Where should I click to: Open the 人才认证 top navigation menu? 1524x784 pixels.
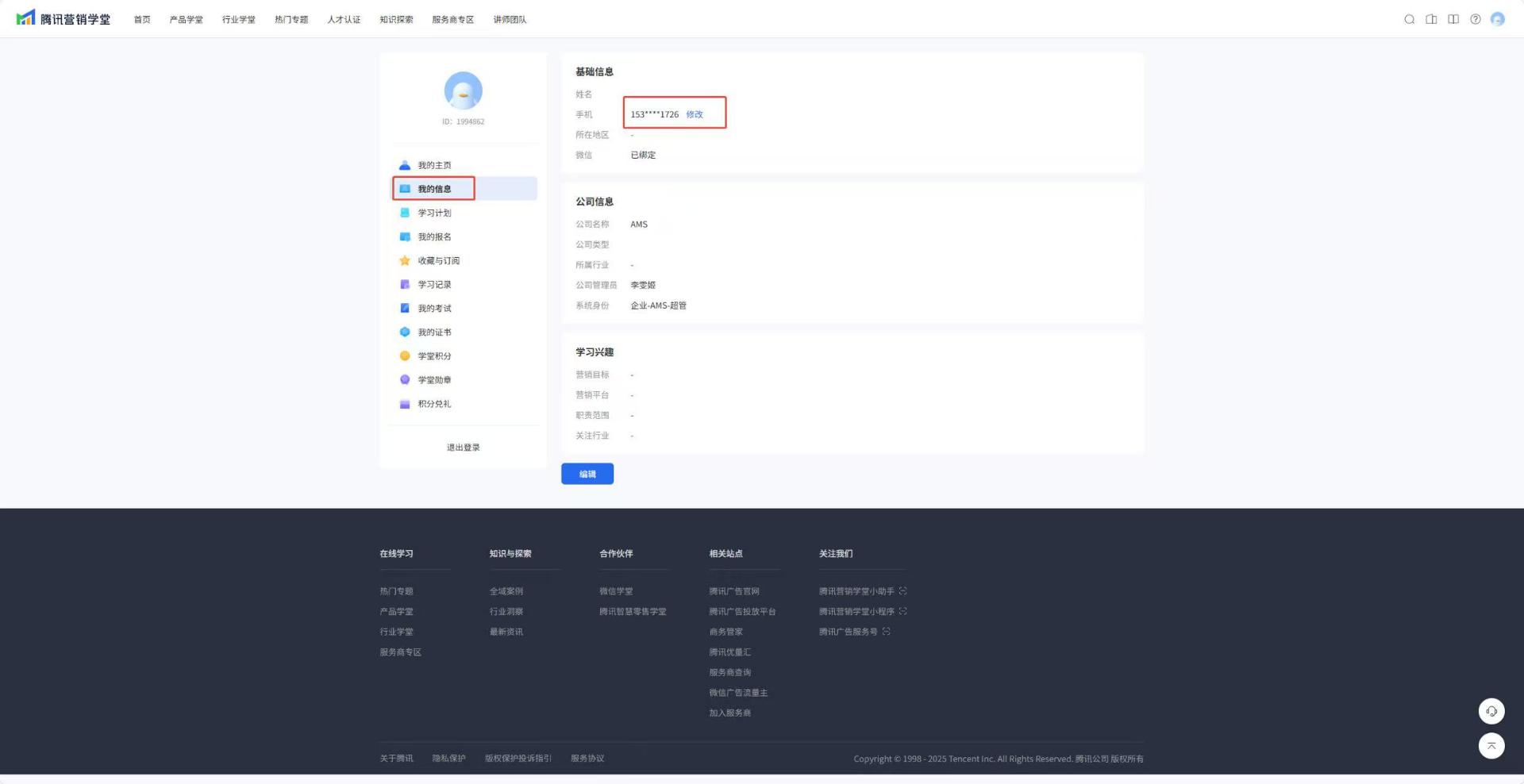point(344,19)
